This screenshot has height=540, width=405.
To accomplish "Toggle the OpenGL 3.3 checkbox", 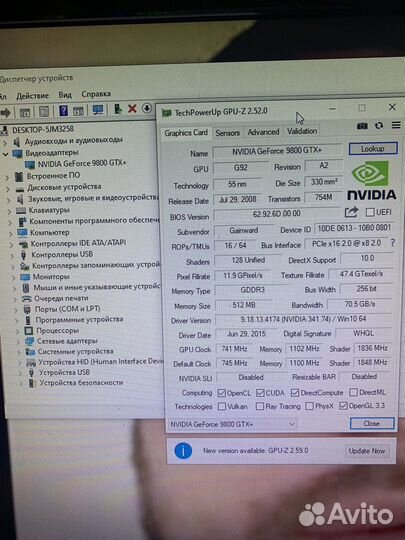I will (x=343, y=406).
